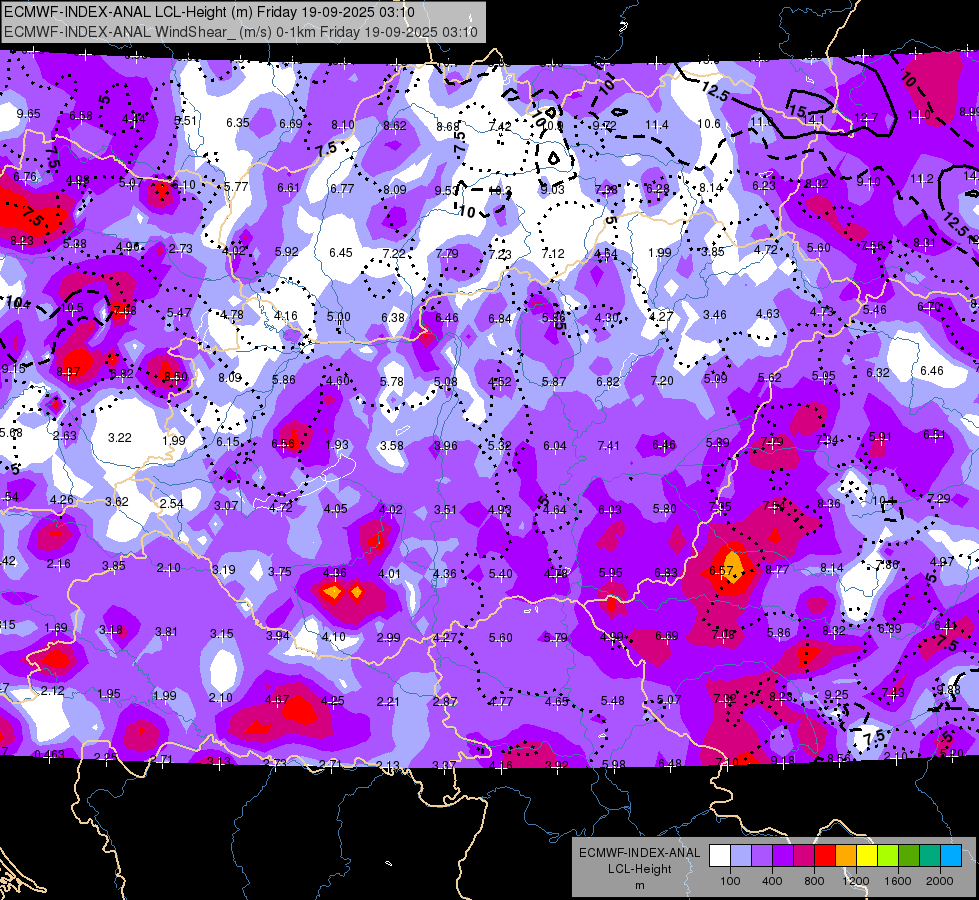Click the wind shear value 2.54

pyautogui.click(x=172, y=503)
